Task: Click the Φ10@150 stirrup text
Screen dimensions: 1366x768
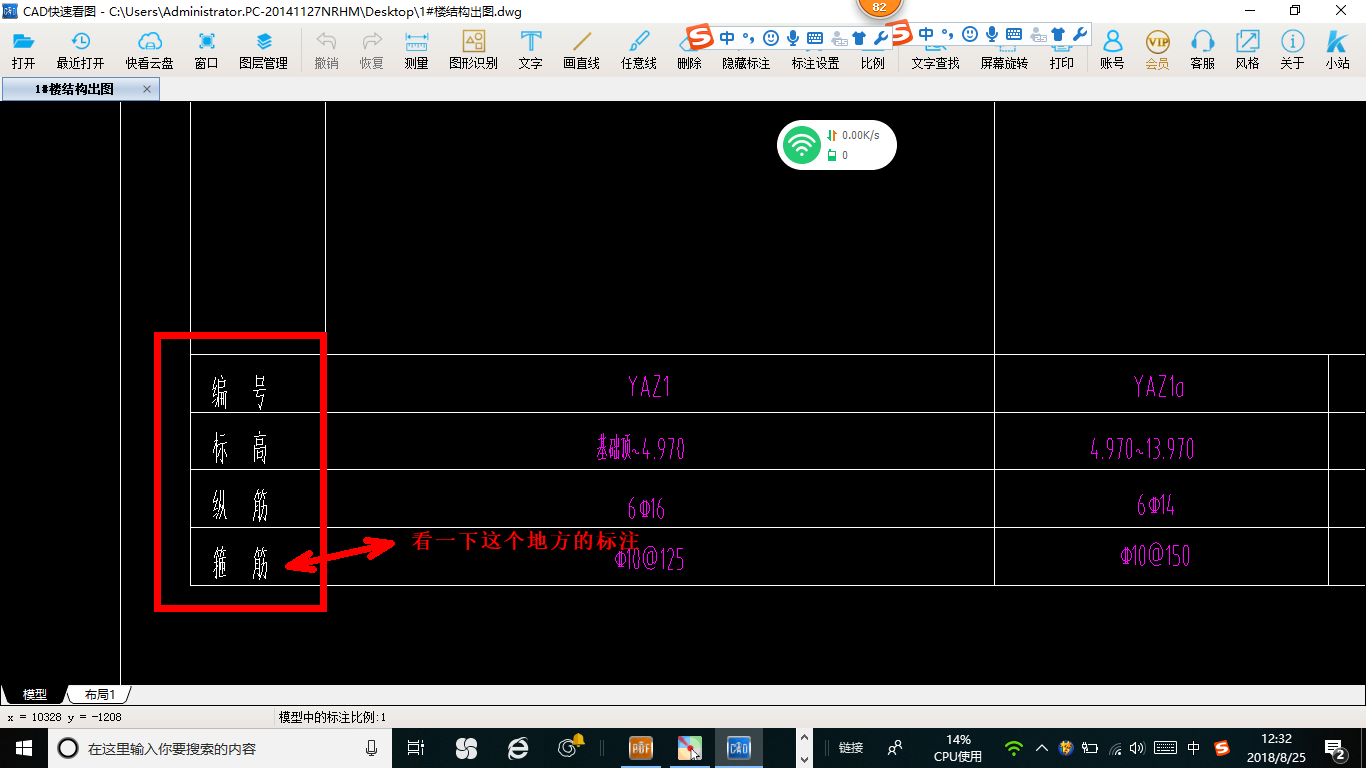Action: point(1155,555)
